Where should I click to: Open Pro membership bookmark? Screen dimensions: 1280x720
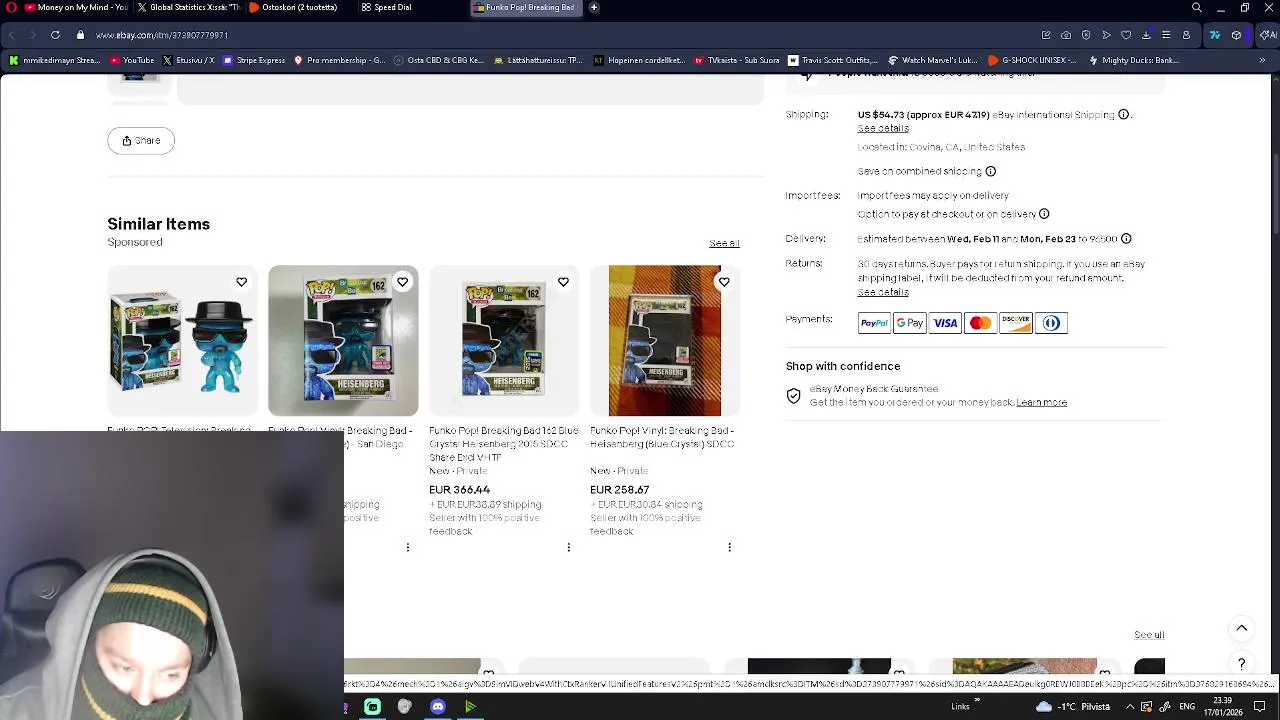pos(339,60)
